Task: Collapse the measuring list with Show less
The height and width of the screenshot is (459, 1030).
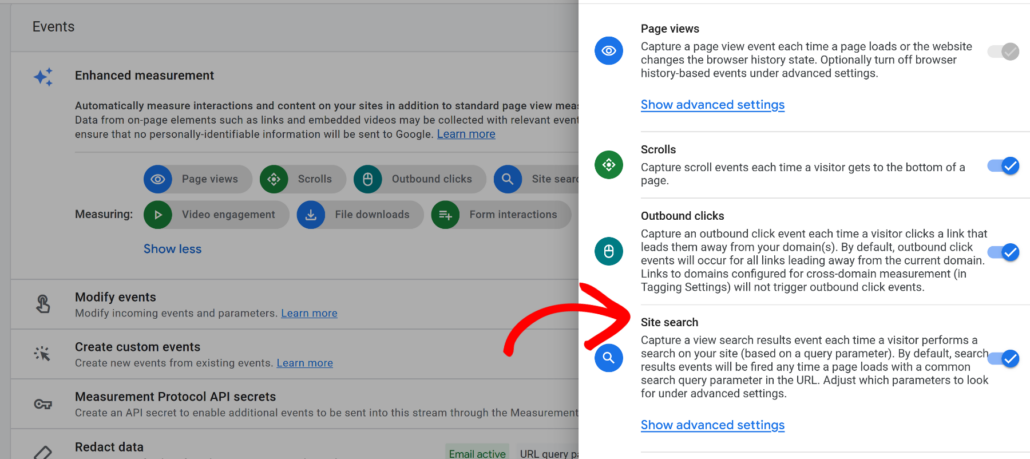Action: tap(172, 249)
